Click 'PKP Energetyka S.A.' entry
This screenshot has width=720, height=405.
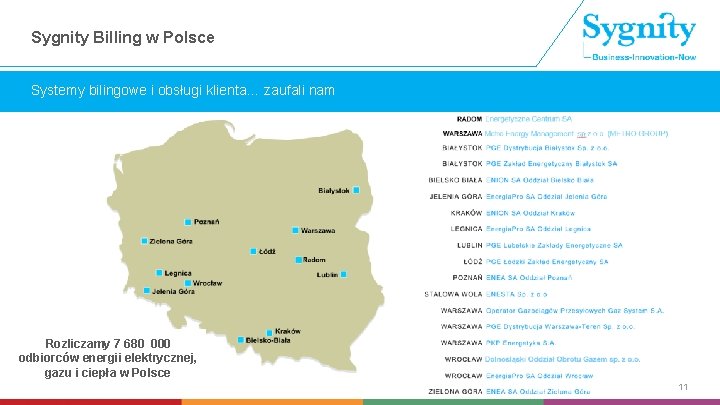click(521, 343)
